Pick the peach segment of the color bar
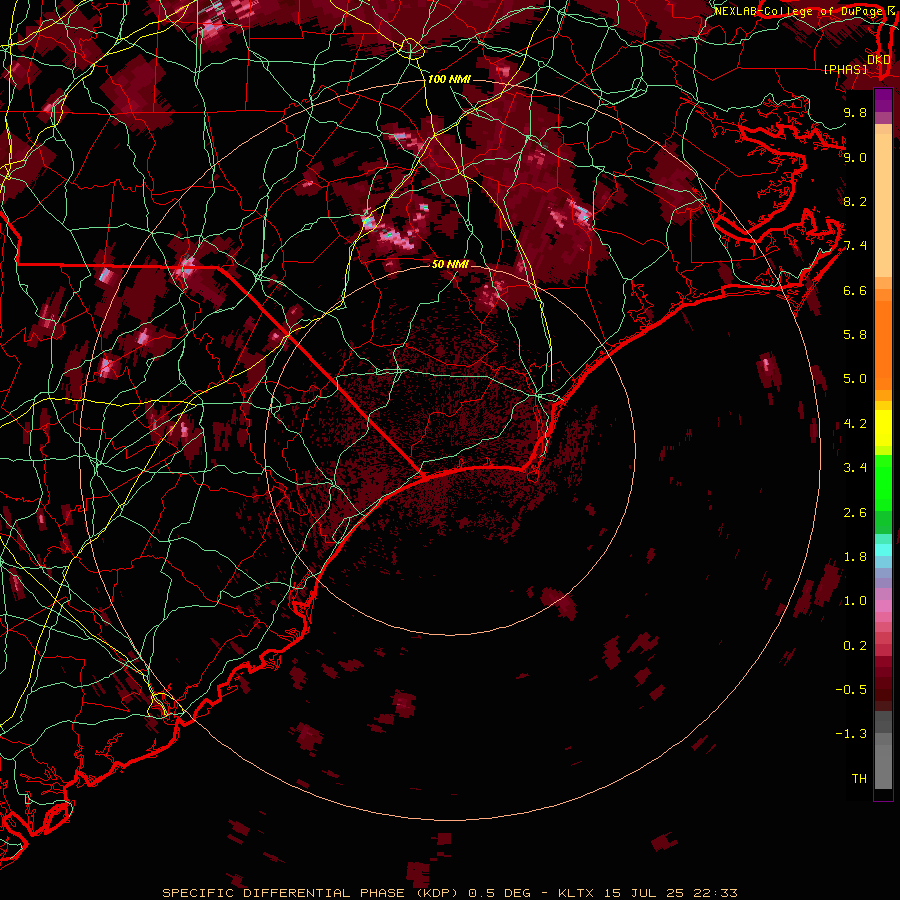The height and width of the screenshot is (900, 900). point(883,201)
